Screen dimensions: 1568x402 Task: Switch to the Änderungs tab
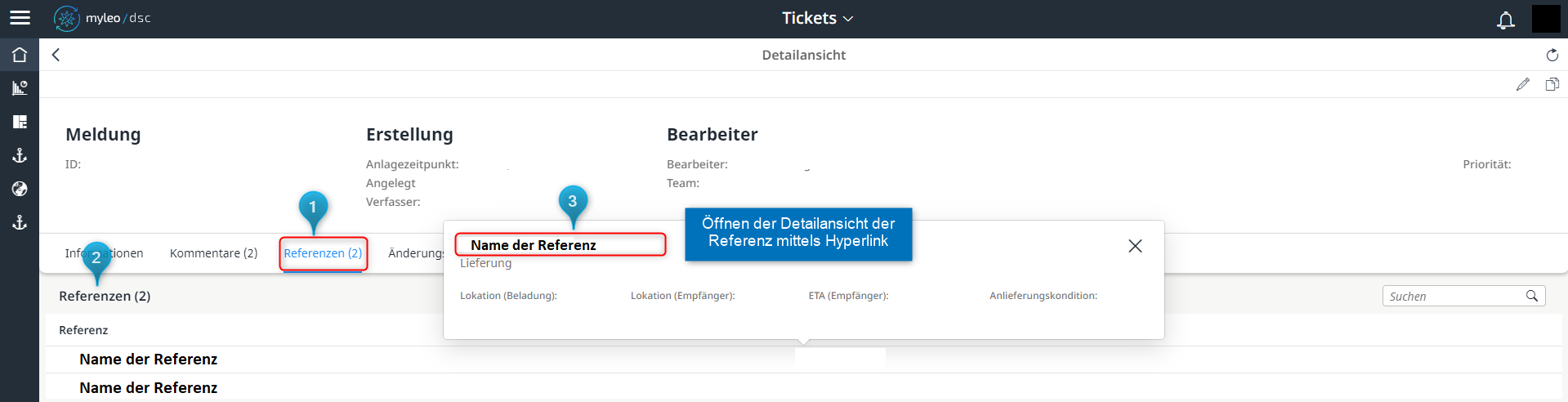[x=416, y=253]
